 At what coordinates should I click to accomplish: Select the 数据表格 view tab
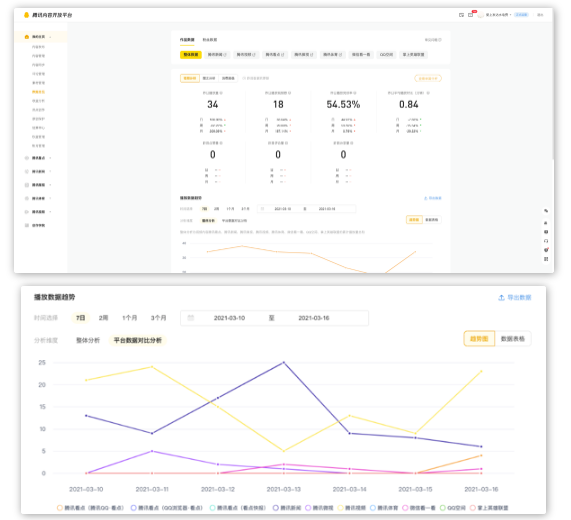[513, 339]
